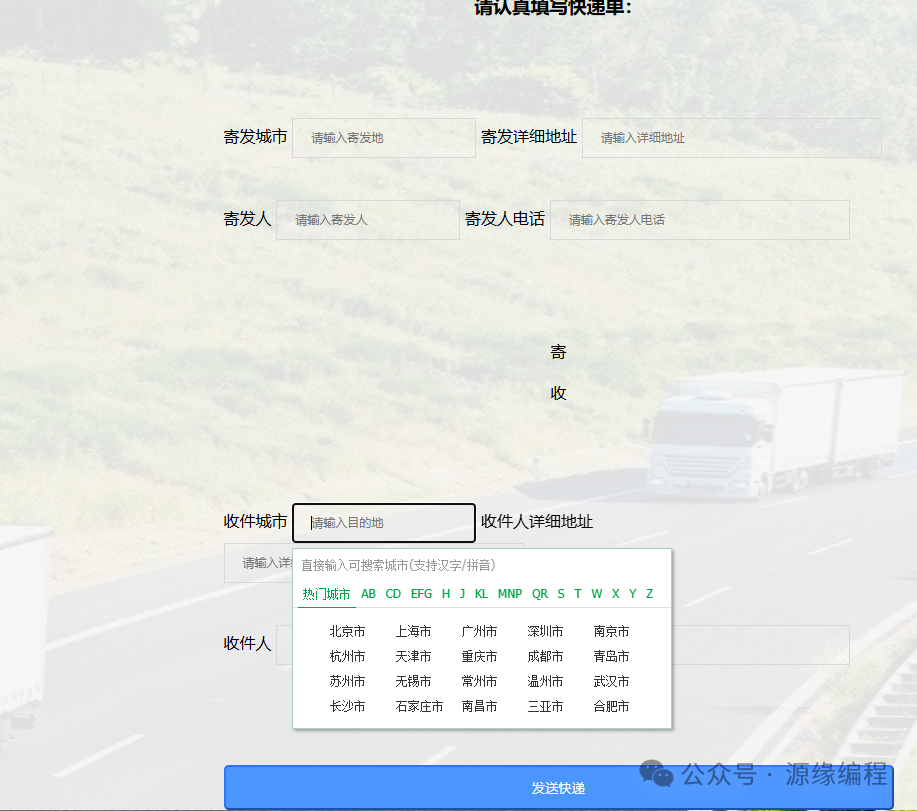Select 青岛市 as destination city

point(611,657)
